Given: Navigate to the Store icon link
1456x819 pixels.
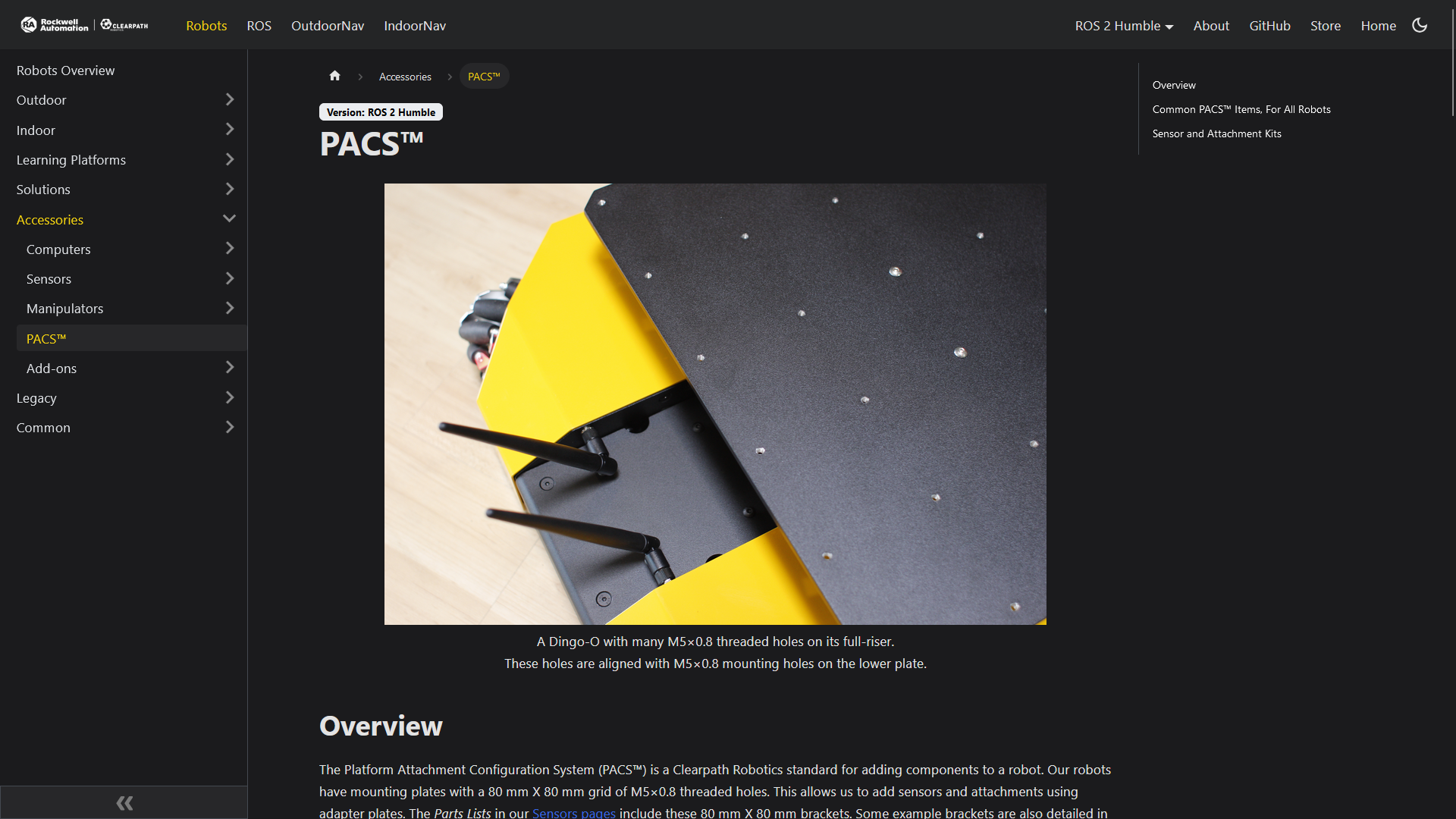Looking at the screenshot, I should (x=1325, y=25).
